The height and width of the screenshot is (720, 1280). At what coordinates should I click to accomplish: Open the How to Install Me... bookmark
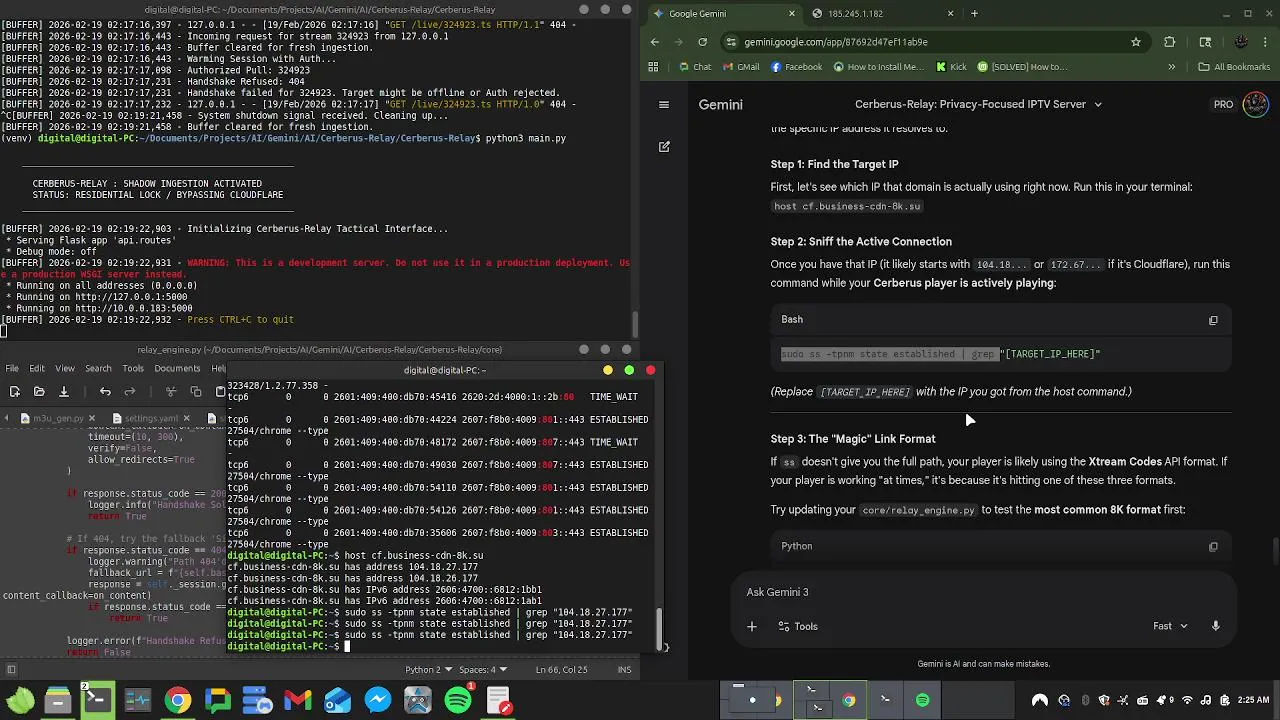(878, 67)
